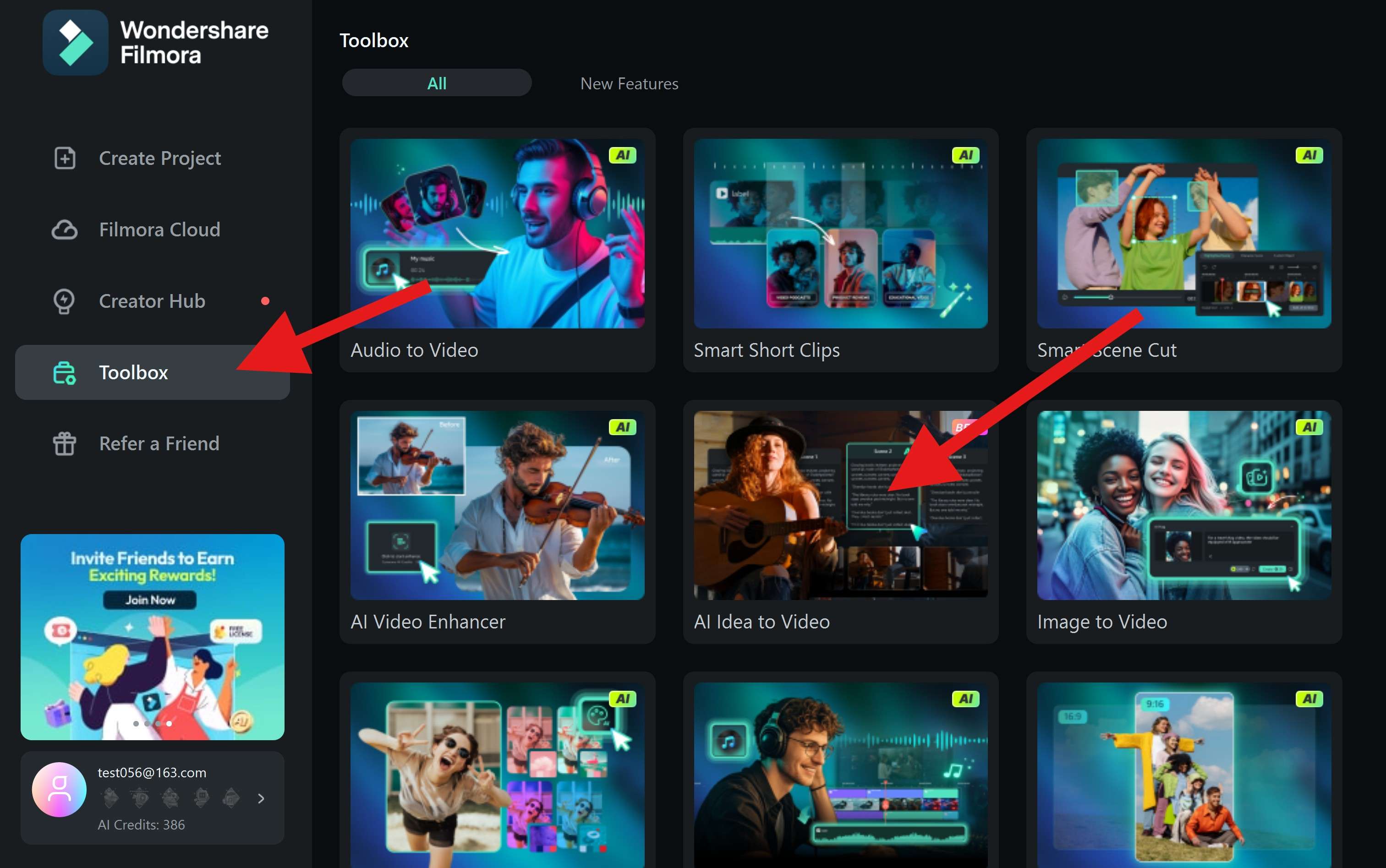
Task: Open the AI Idea to Video thumbnail
Action: 841,505
